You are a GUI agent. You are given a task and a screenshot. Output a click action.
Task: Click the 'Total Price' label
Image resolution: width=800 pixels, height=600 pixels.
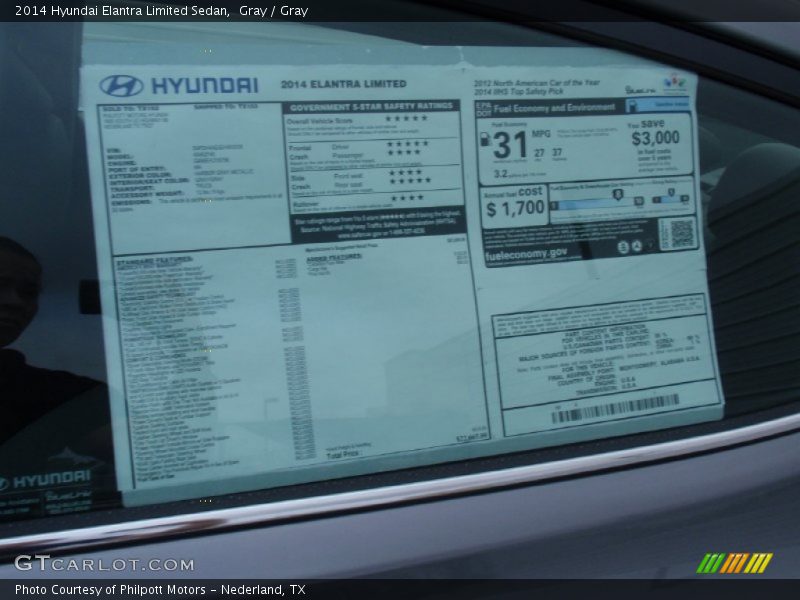343,454
